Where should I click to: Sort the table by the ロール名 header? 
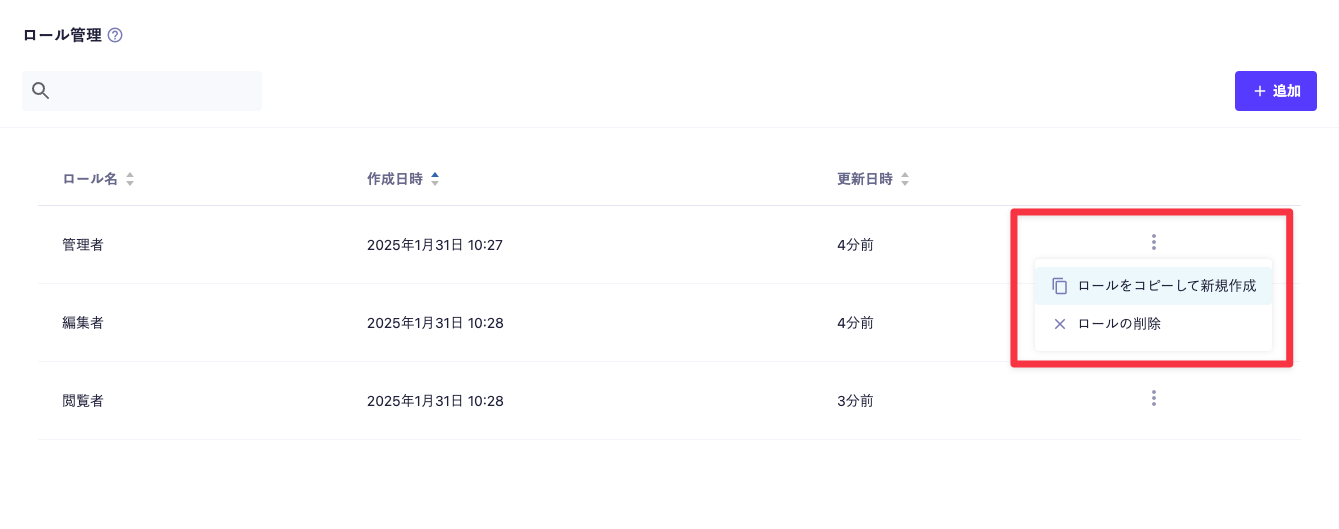(90, 180)
